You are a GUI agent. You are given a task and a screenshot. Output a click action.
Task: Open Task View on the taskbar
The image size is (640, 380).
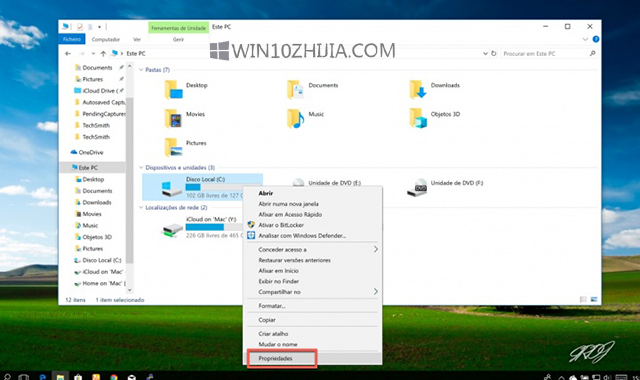[24, 376]
